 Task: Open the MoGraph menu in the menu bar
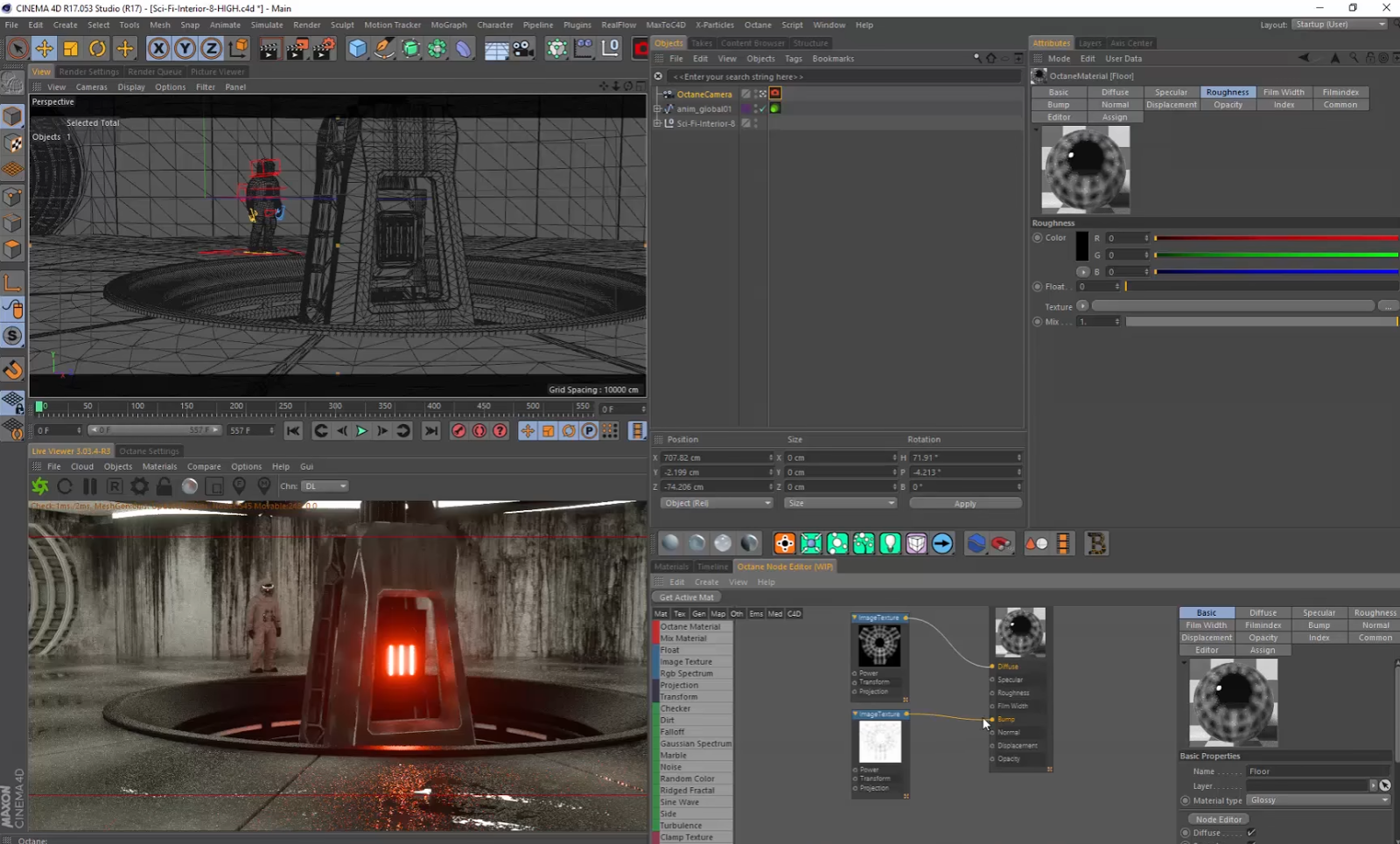pos(449,24)
